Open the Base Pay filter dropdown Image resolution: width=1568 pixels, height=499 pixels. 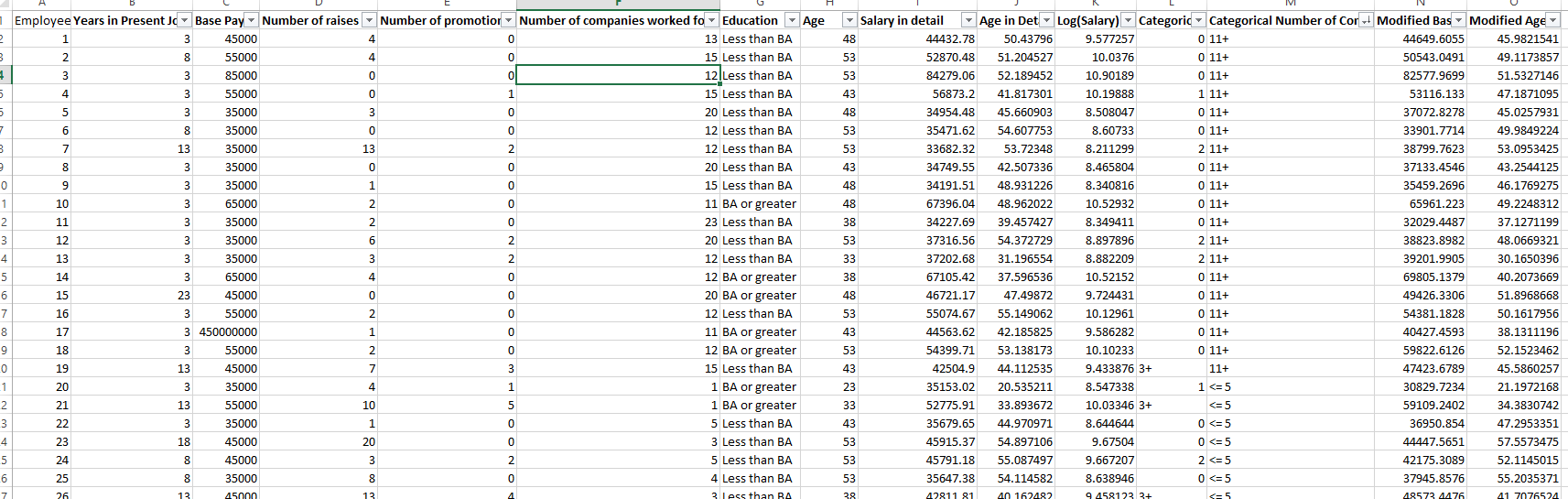point(251,20)
